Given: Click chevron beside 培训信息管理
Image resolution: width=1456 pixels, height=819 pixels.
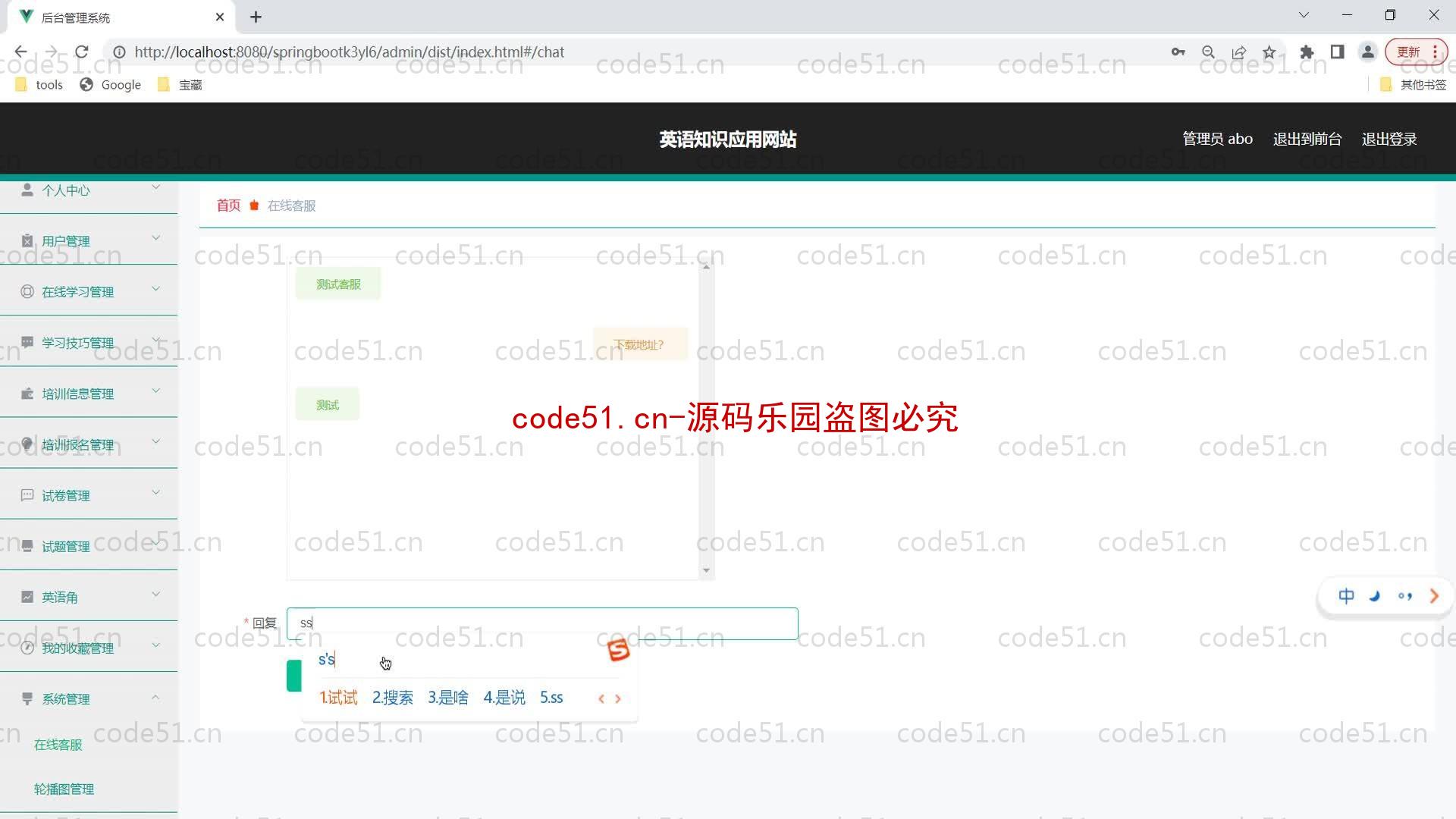Looking at the screenshot, I should (x=155, y=391).
